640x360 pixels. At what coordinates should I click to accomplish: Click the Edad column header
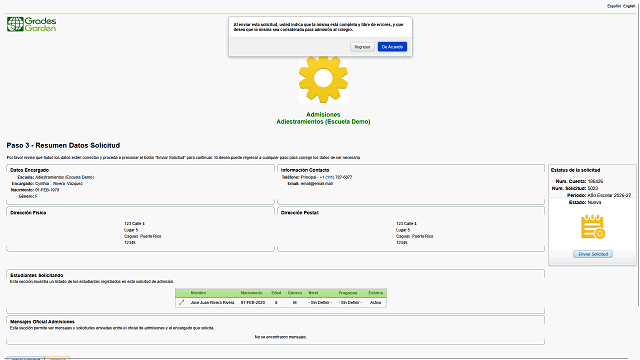click(276, 293)
